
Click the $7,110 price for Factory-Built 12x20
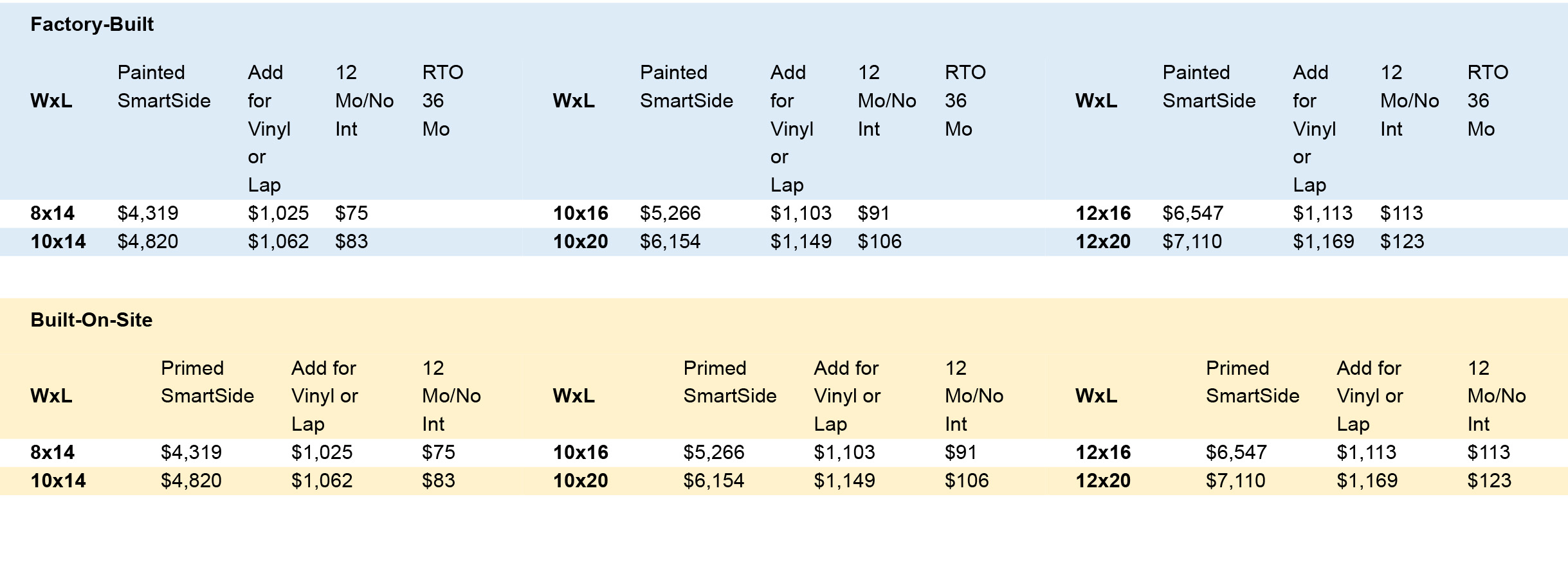click(x=1192, y=242)
